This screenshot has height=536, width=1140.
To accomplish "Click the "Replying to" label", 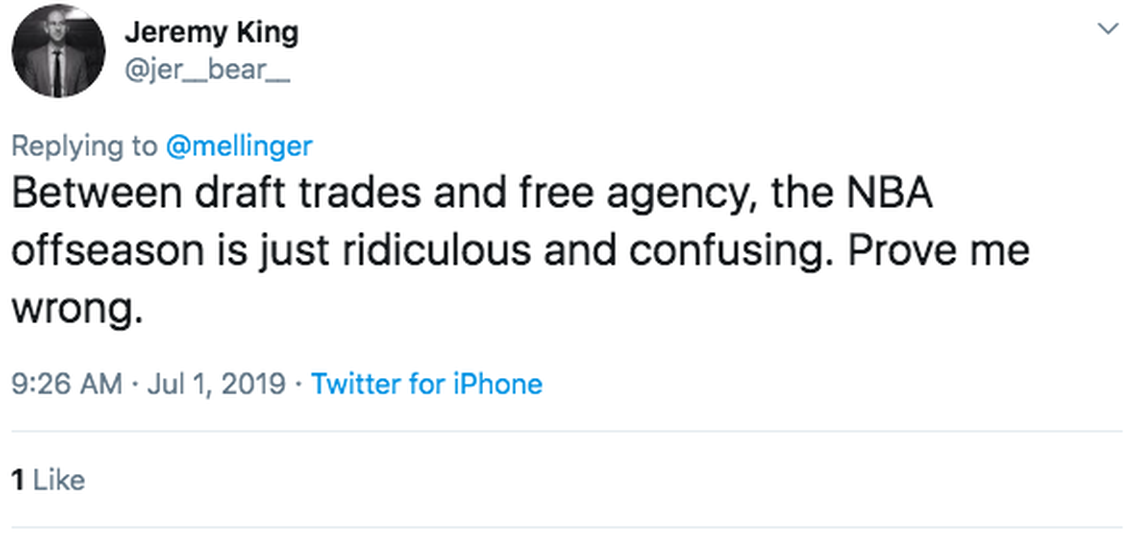I will (84, 146).
